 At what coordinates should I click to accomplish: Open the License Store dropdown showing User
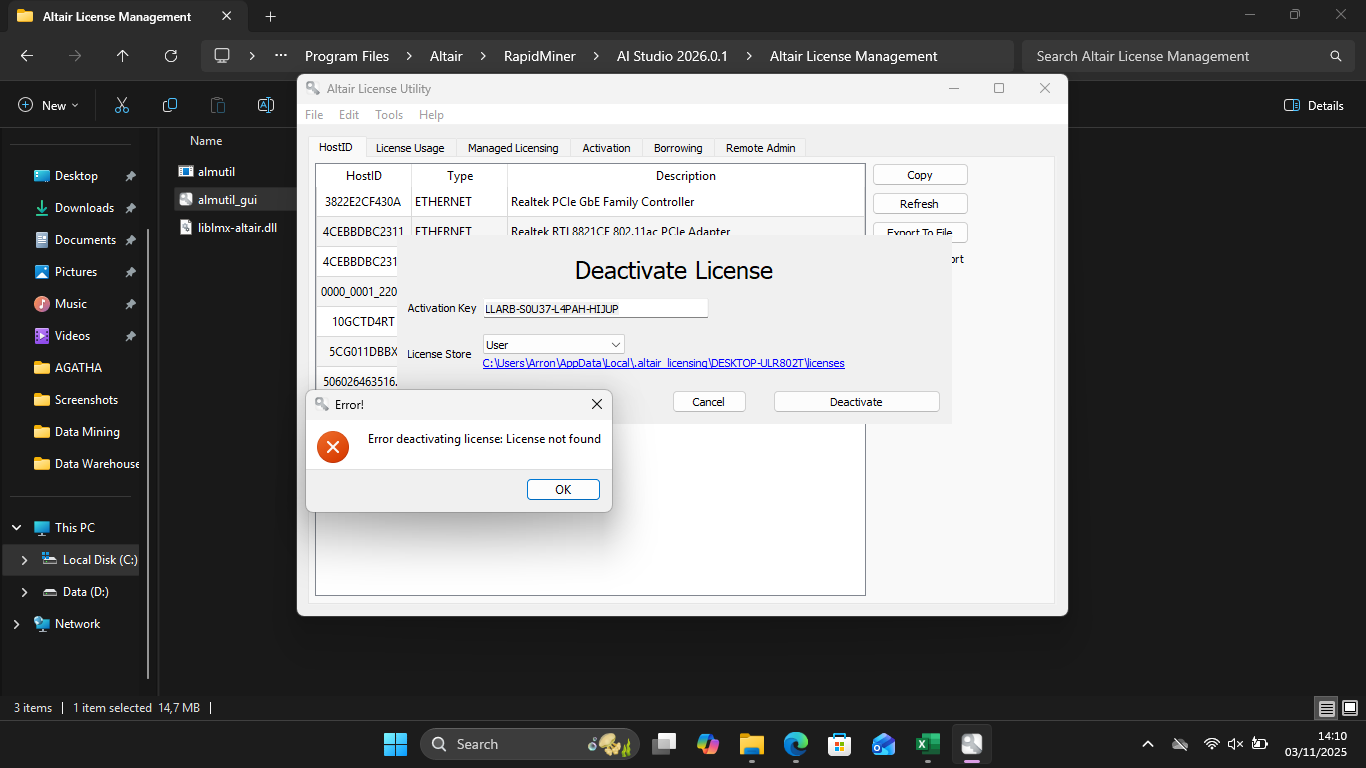click(x=552, y=344)
